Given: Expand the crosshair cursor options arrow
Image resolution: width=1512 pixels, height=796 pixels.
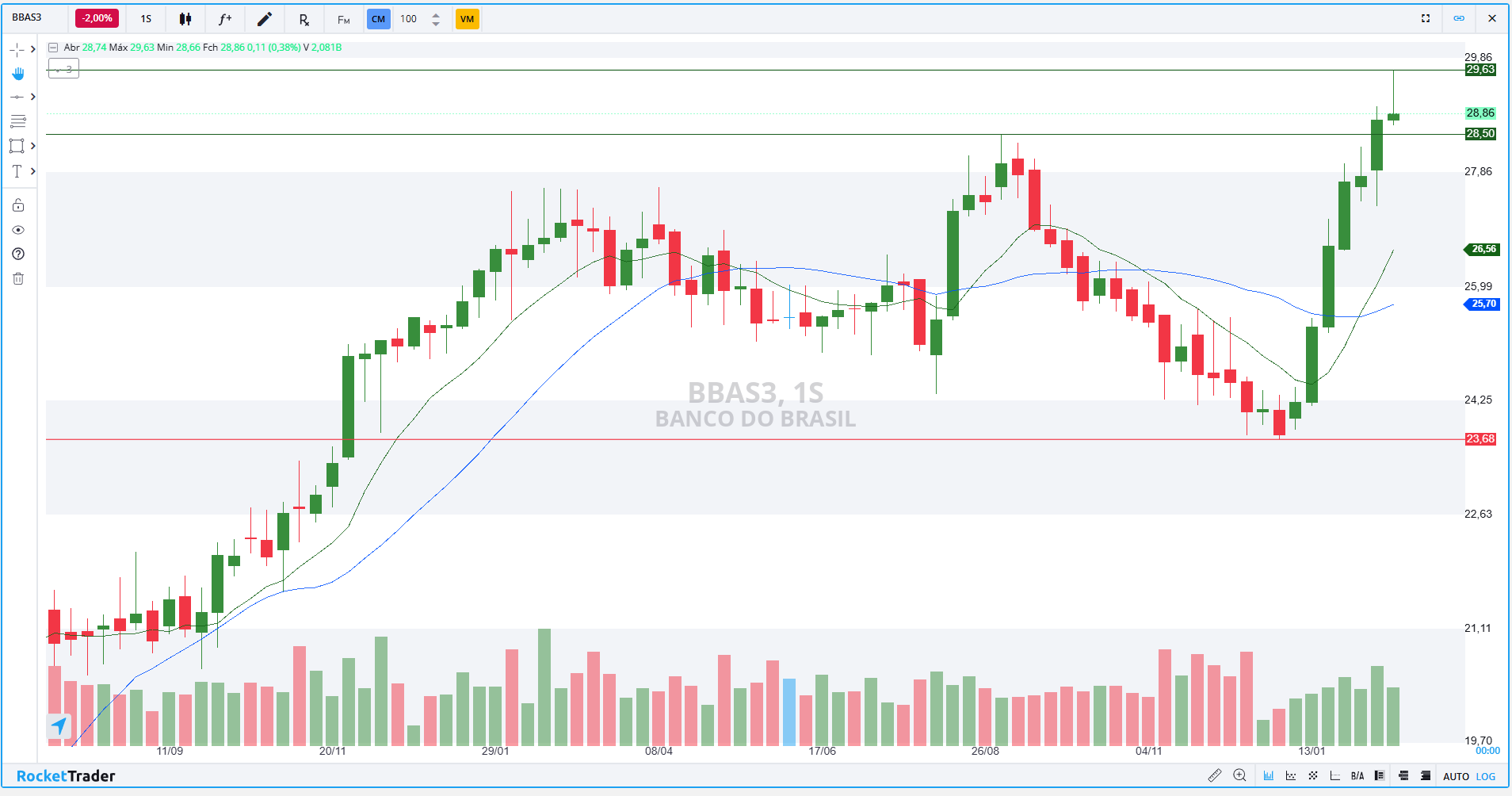Looking at the screenshot, I should (x=32, y=49).
